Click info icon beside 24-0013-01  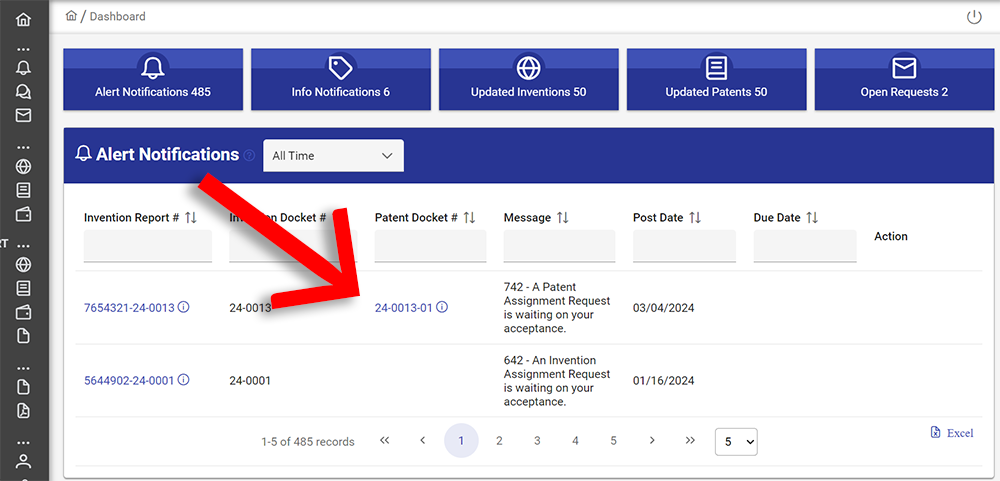442,307
